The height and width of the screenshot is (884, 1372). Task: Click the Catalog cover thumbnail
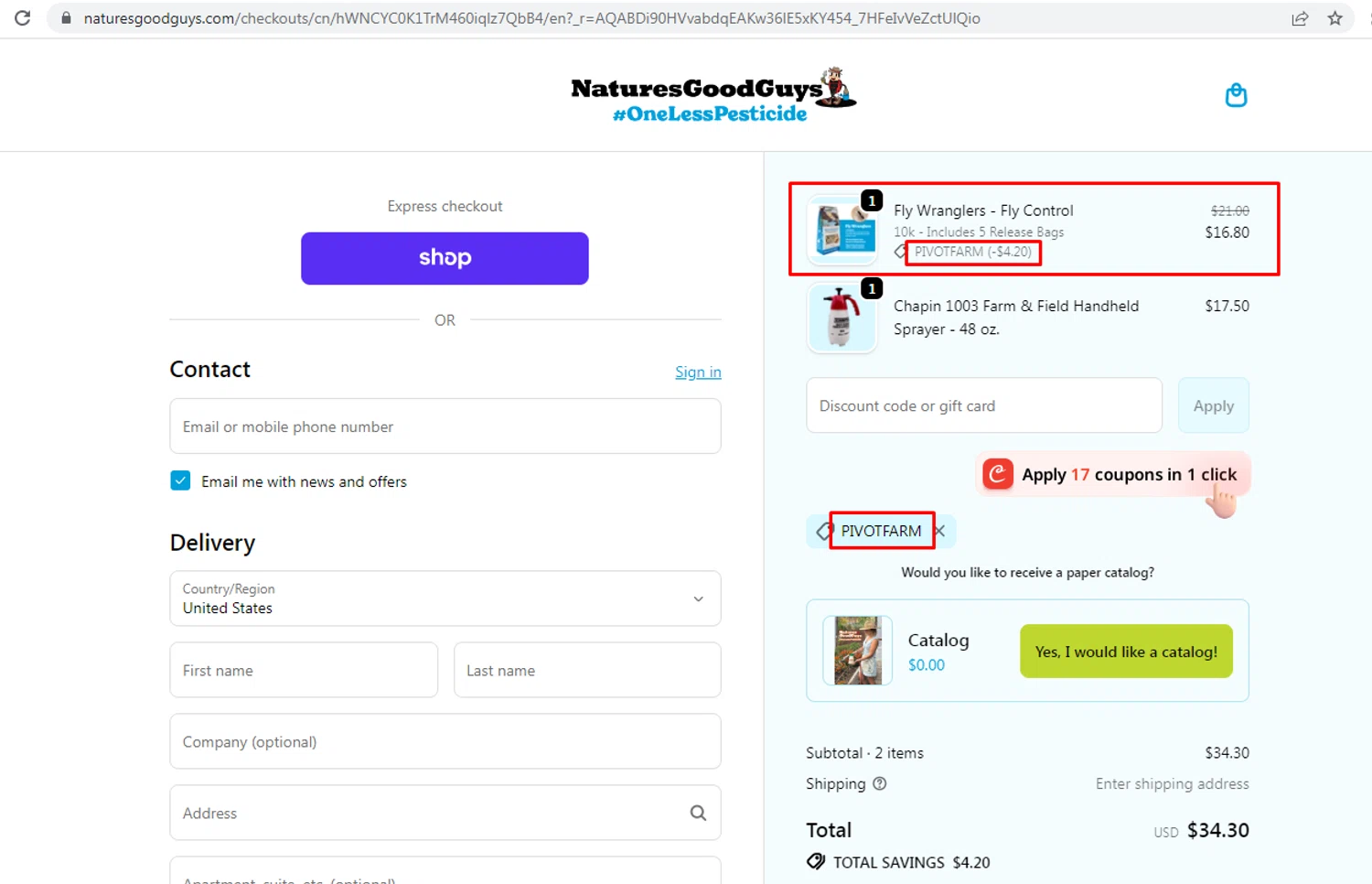pyautogui.click(x=857, y=651)
